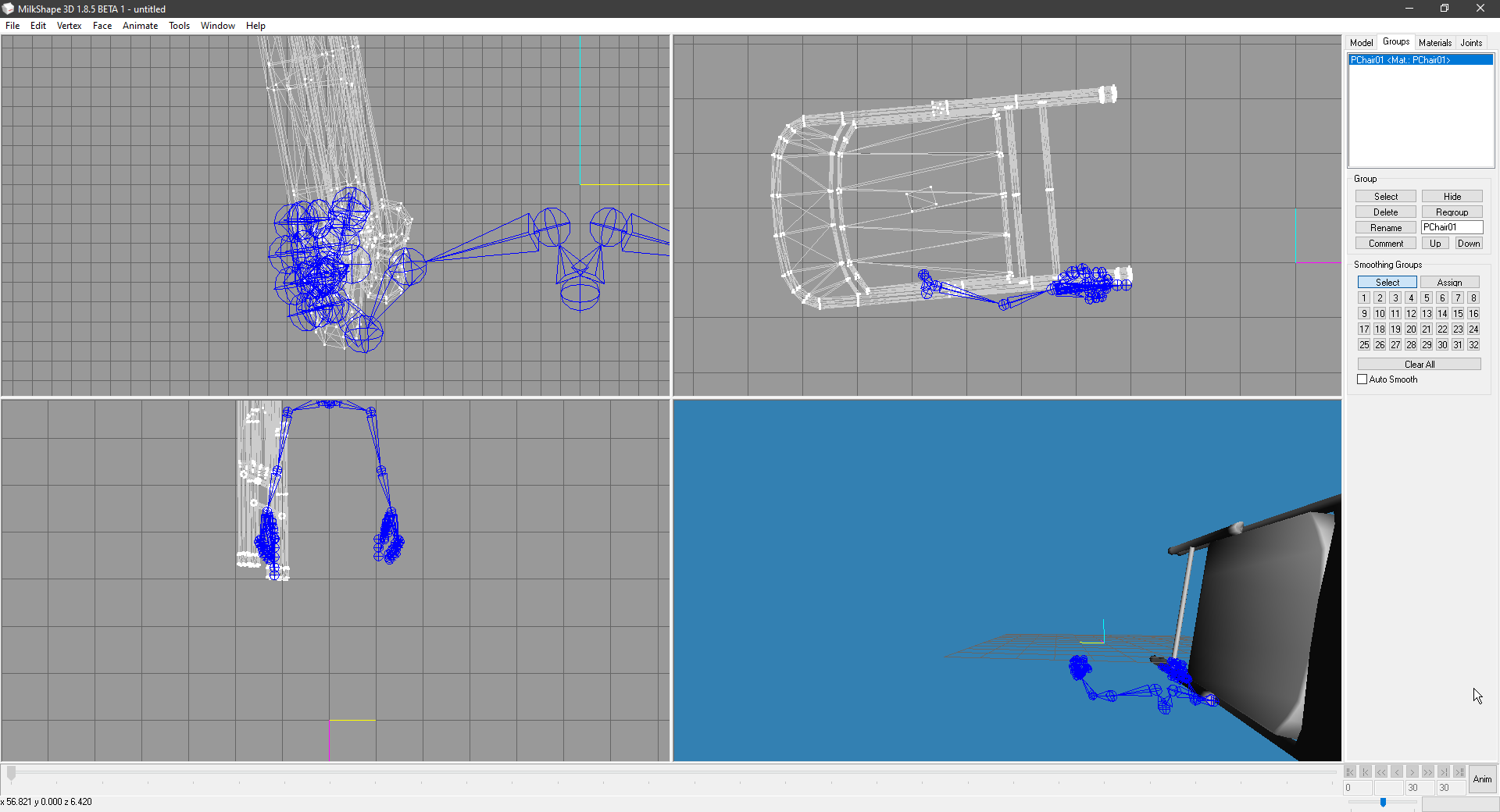Choose smoothing group 2
This screenshot has width=1500, height=812.
click(x=1380, y=298)
